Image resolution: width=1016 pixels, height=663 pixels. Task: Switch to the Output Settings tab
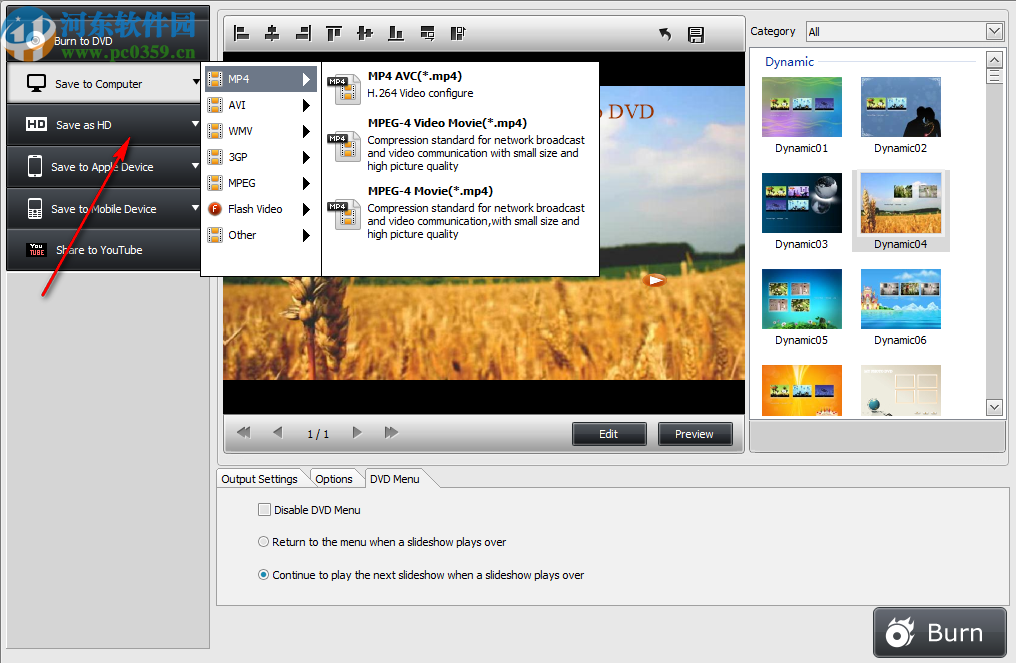click(x=261, y=478)
